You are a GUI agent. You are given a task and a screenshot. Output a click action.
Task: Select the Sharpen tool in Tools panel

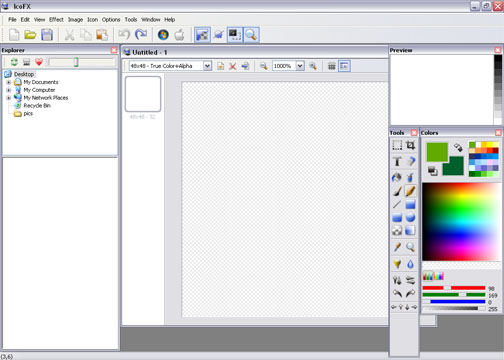click(x=397, y=264)
